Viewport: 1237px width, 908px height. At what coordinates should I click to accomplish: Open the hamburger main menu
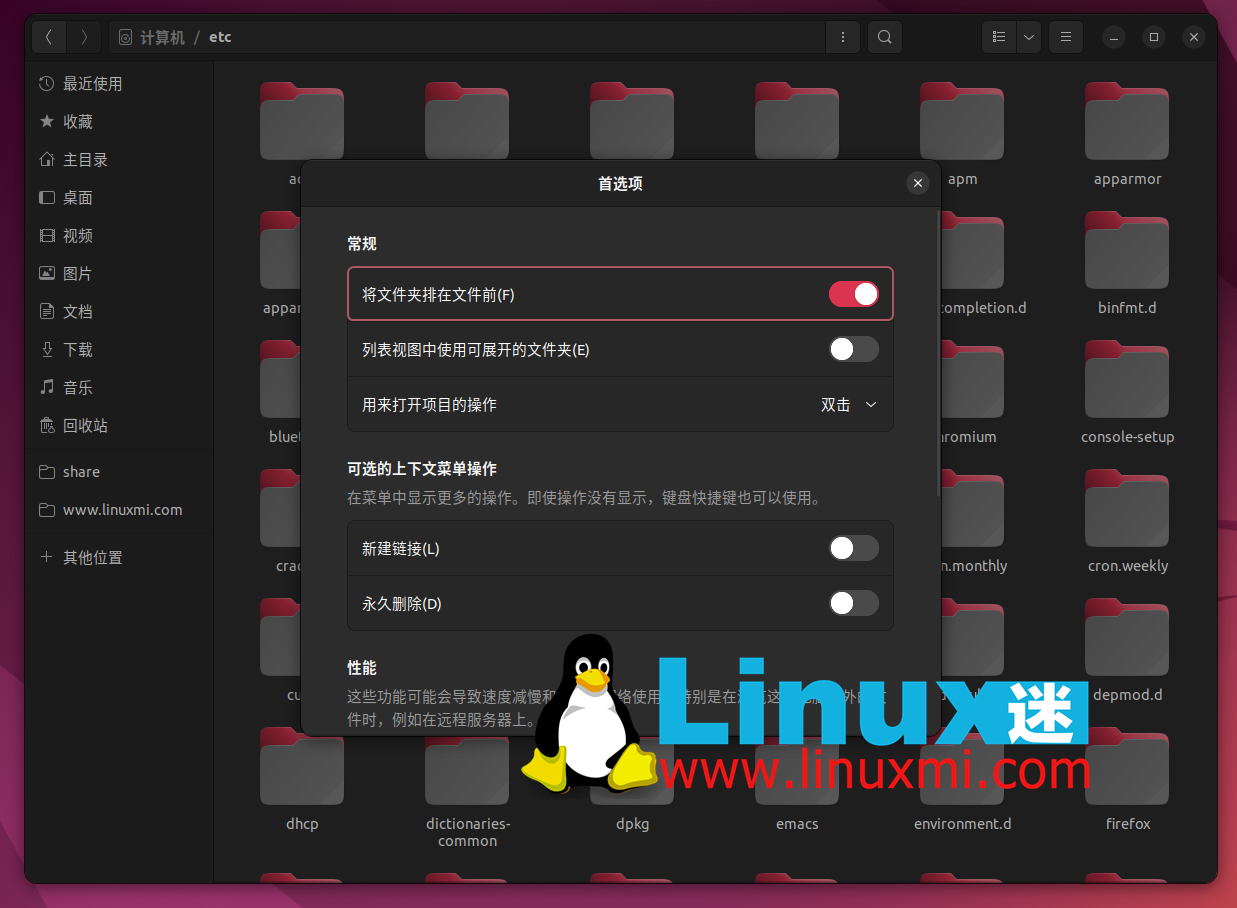[1066, 37]
